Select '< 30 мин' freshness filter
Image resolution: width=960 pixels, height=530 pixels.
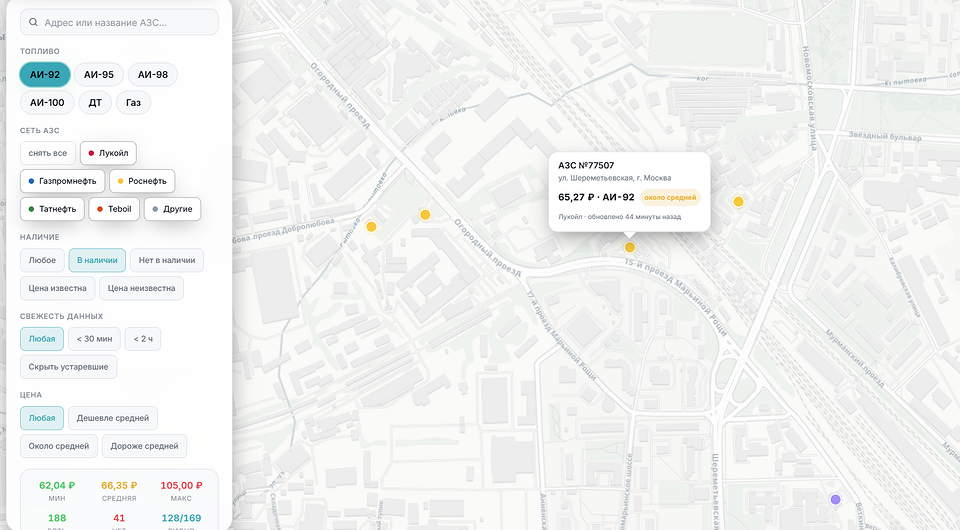(94, 339)
